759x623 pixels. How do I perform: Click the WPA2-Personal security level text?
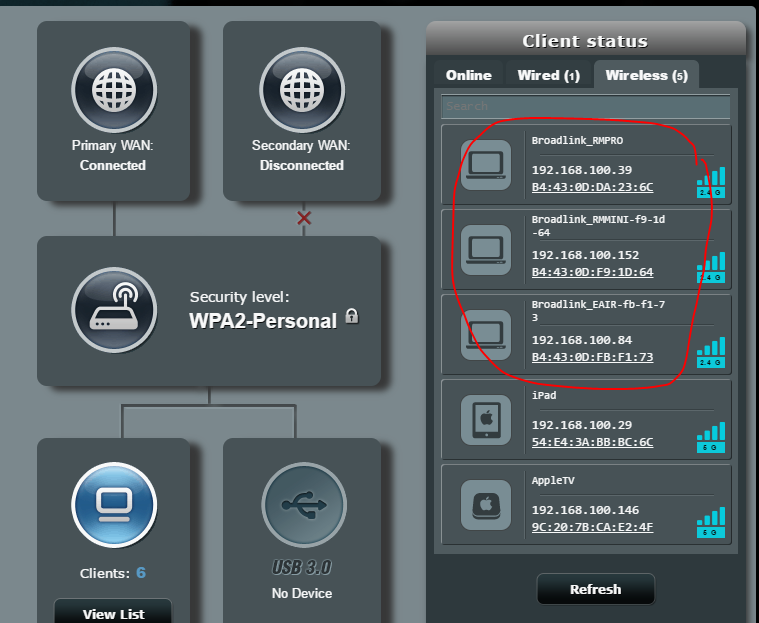263,321
